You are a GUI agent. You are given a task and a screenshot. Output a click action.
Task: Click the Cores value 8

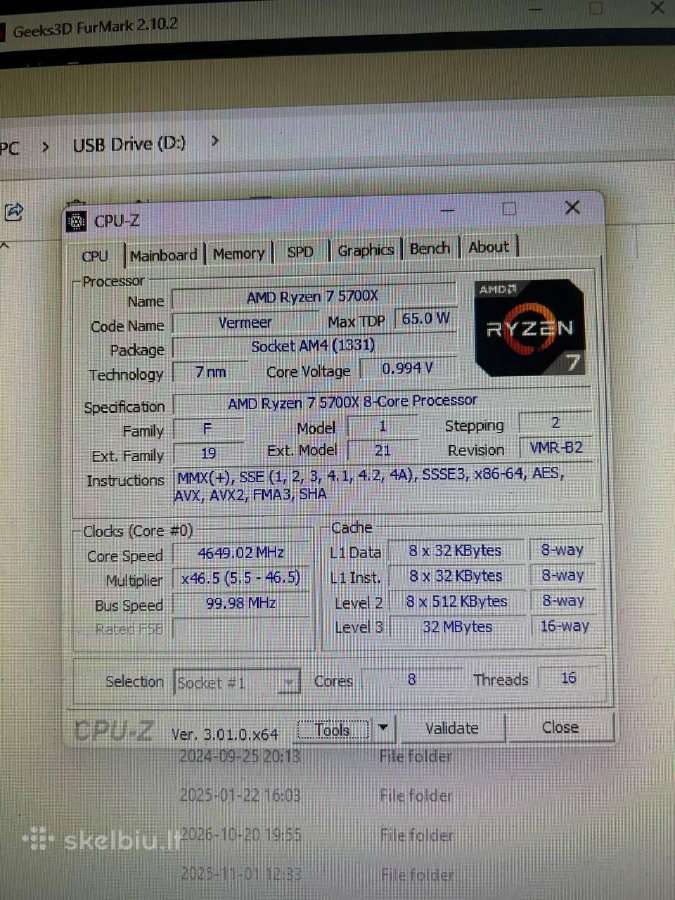coord(412,680)
